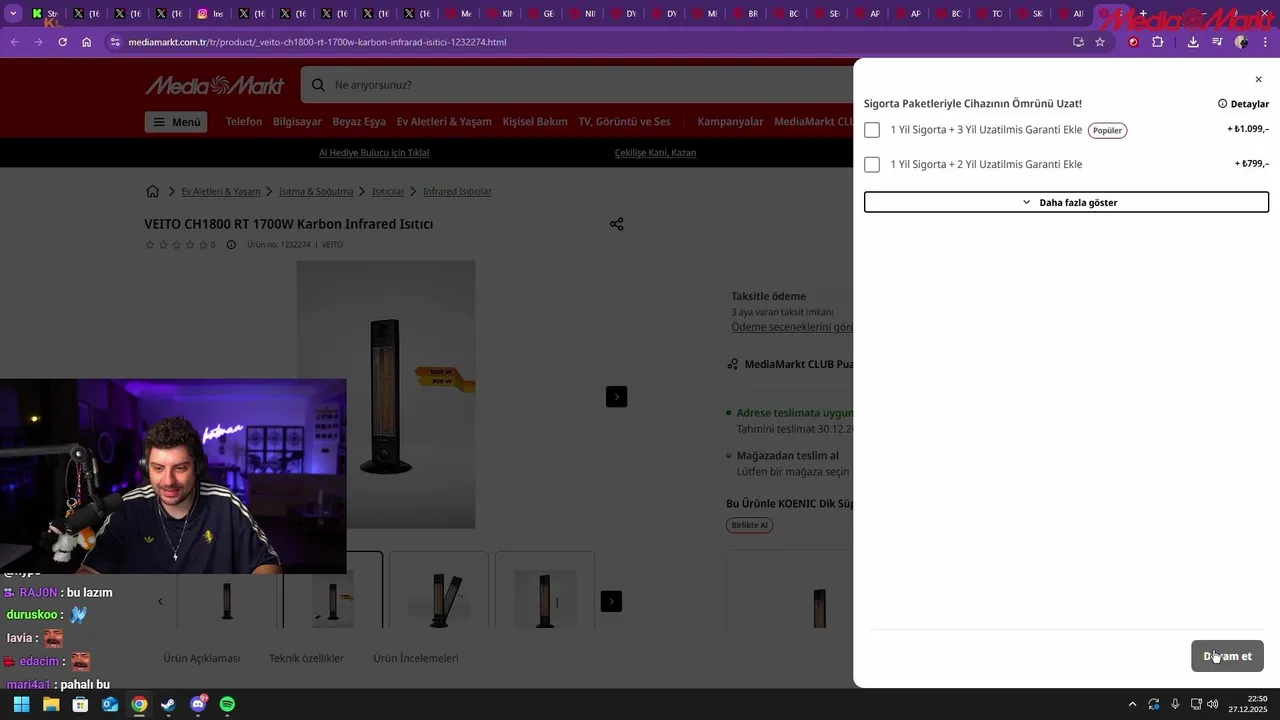Open the Beyaz Eşya category

pos(359,122)
